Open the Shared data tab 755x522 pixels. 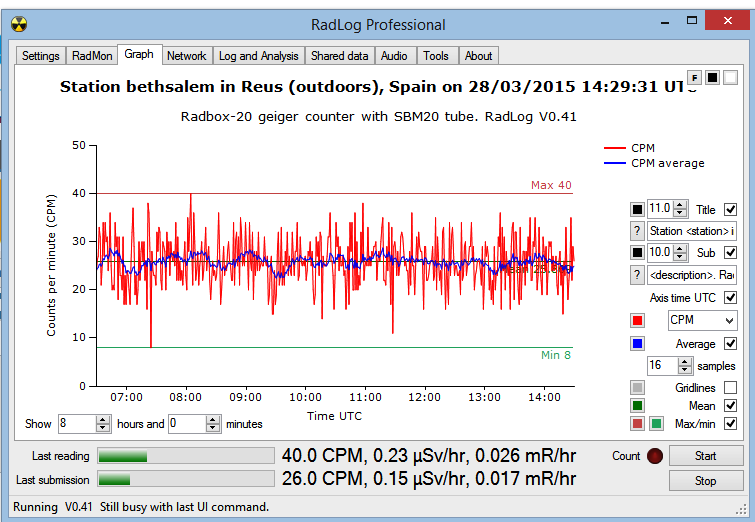[x=339, y=56]
